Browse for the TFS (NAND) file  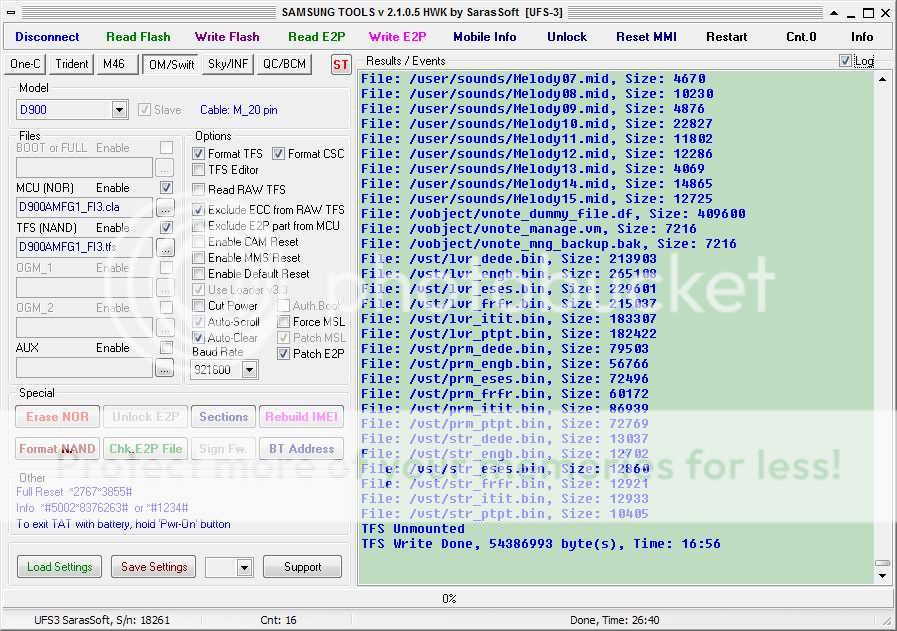point(165,248)
